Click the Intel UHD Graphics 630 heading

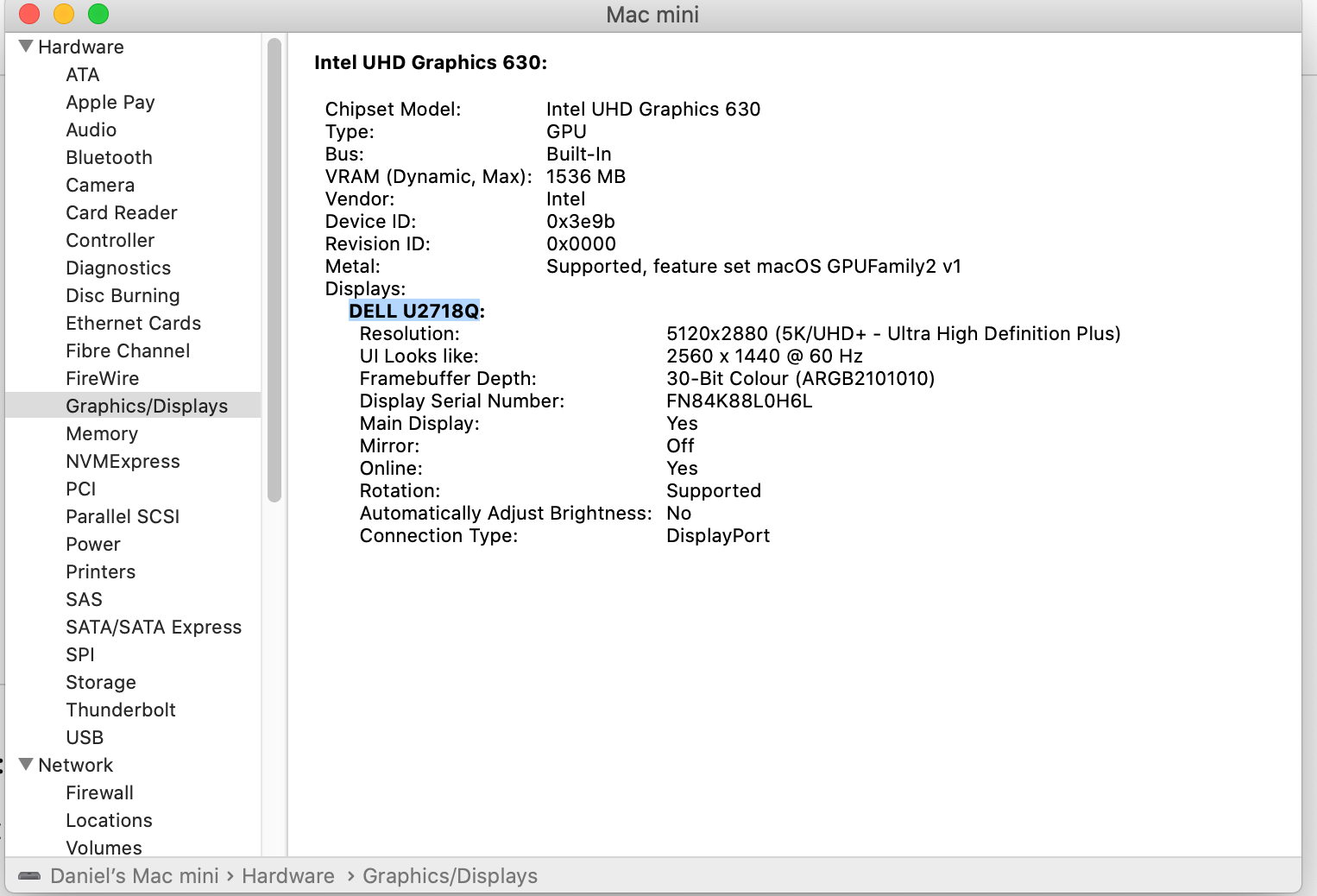pos(431,62)
